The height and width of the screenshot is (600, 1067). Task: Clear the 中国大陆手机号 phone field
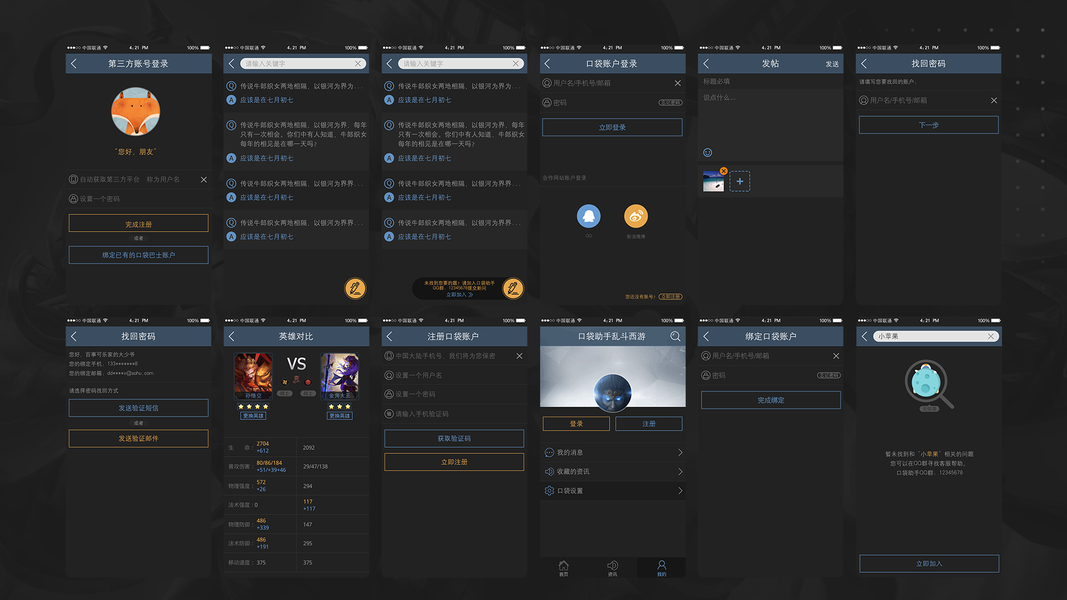519,356
